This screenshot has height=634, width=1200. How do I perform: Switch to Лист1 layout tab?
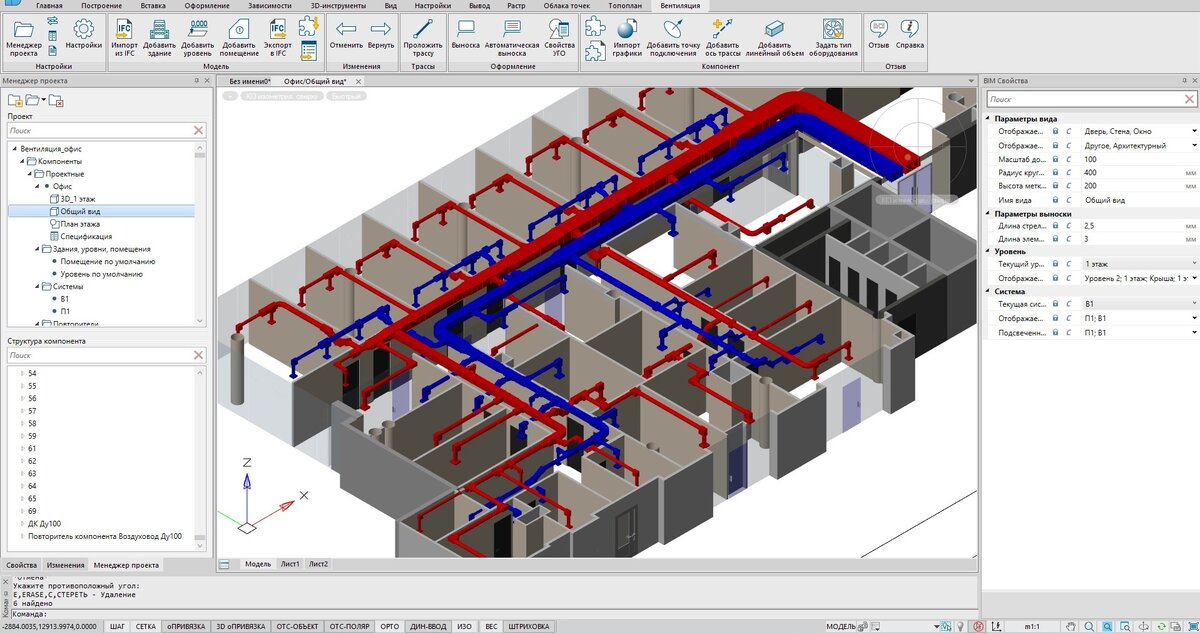[289, 564]
